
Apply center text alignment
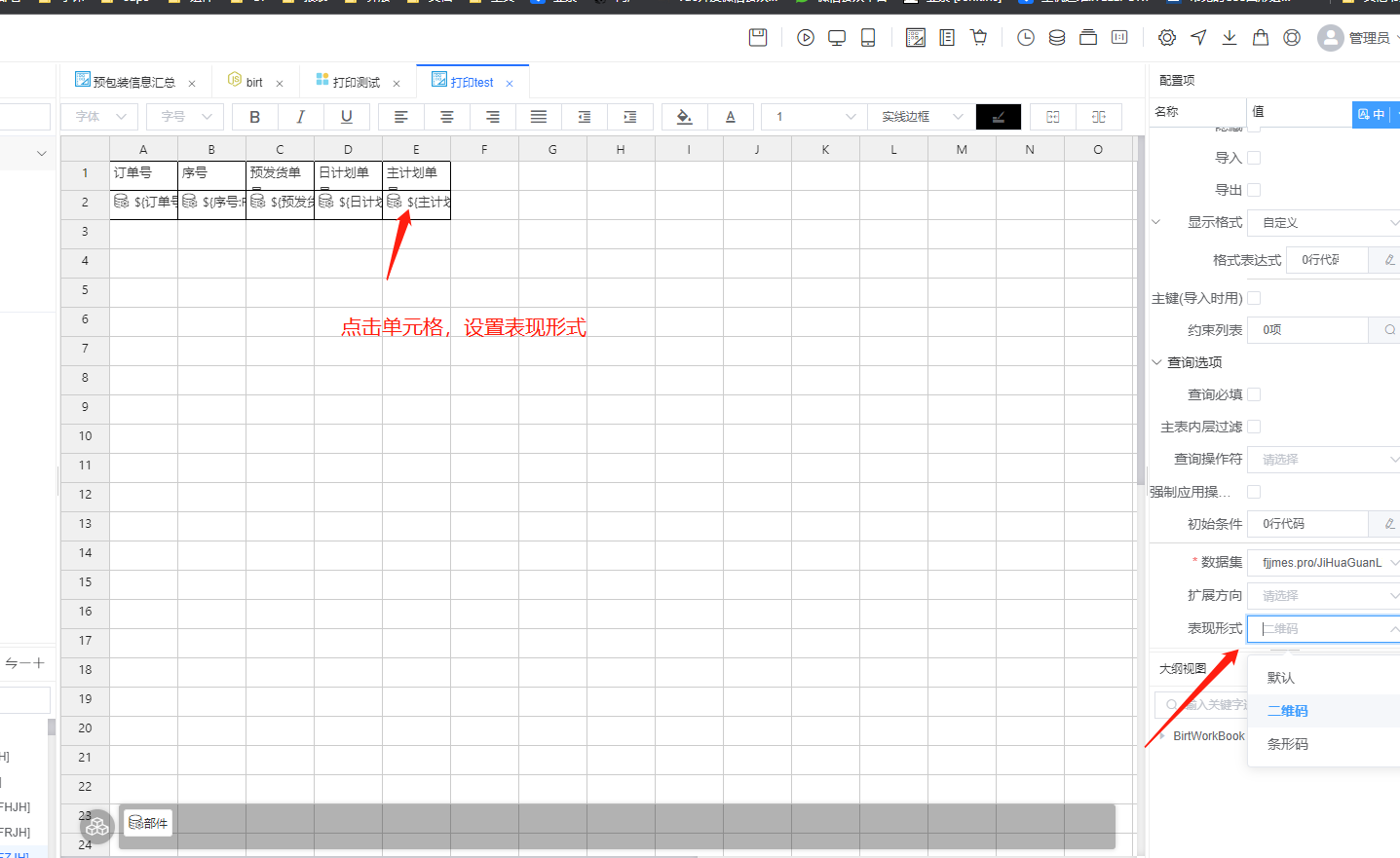tap(446, 117)
